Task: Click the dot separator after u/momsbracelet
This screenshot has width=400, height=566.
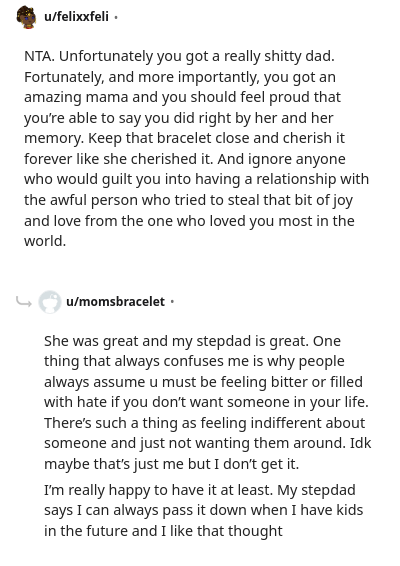Action: click(x=172, y=301)
